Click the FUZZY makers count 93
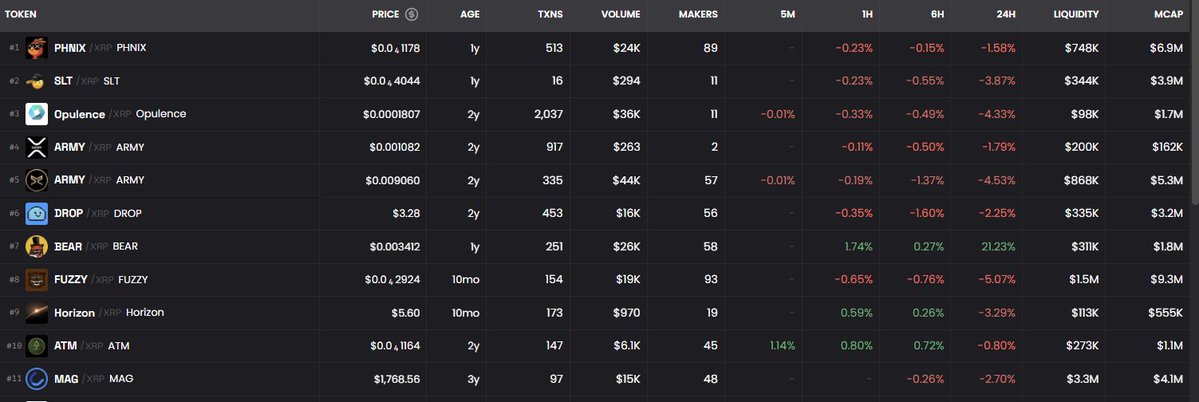 [x=711, y=280]
